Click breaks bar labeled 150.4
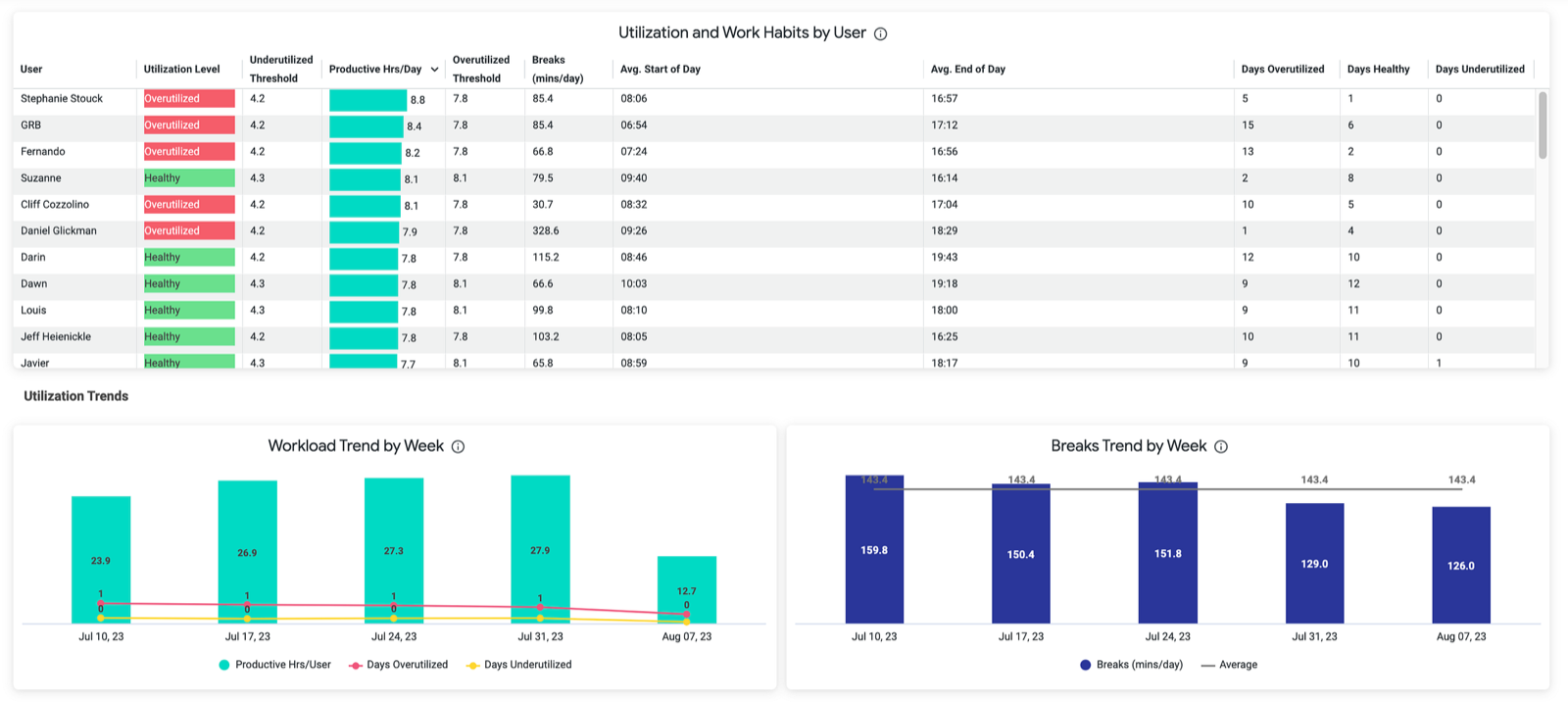The image size is (1568, 702). (1021, 554)
